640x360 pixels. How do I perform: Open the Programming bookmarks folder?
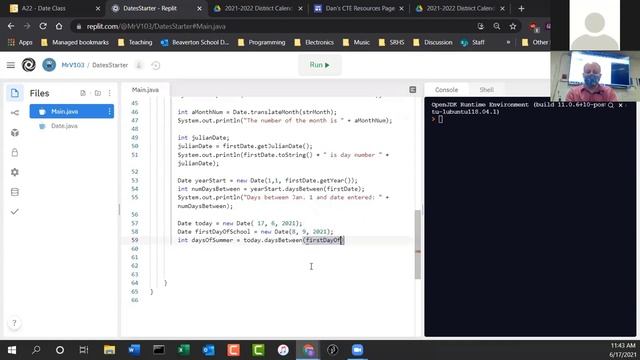coord(262,42)
